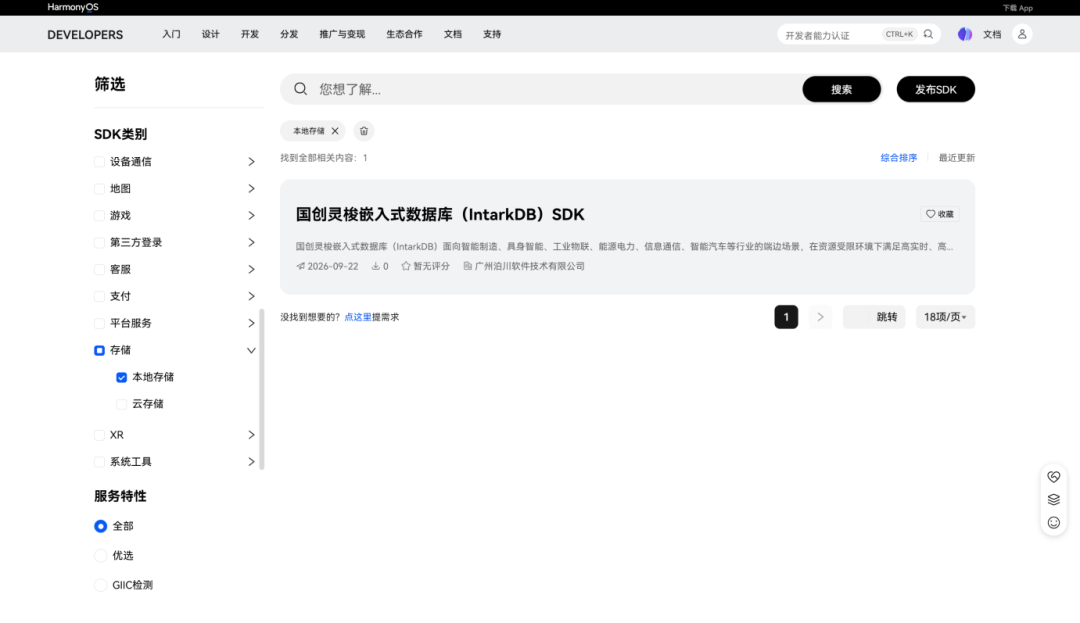Open the 分发 nav menu
Image resolution: width=1080 pixels, height=623 pixels.
pyautogui.click(x=289, y=34)
